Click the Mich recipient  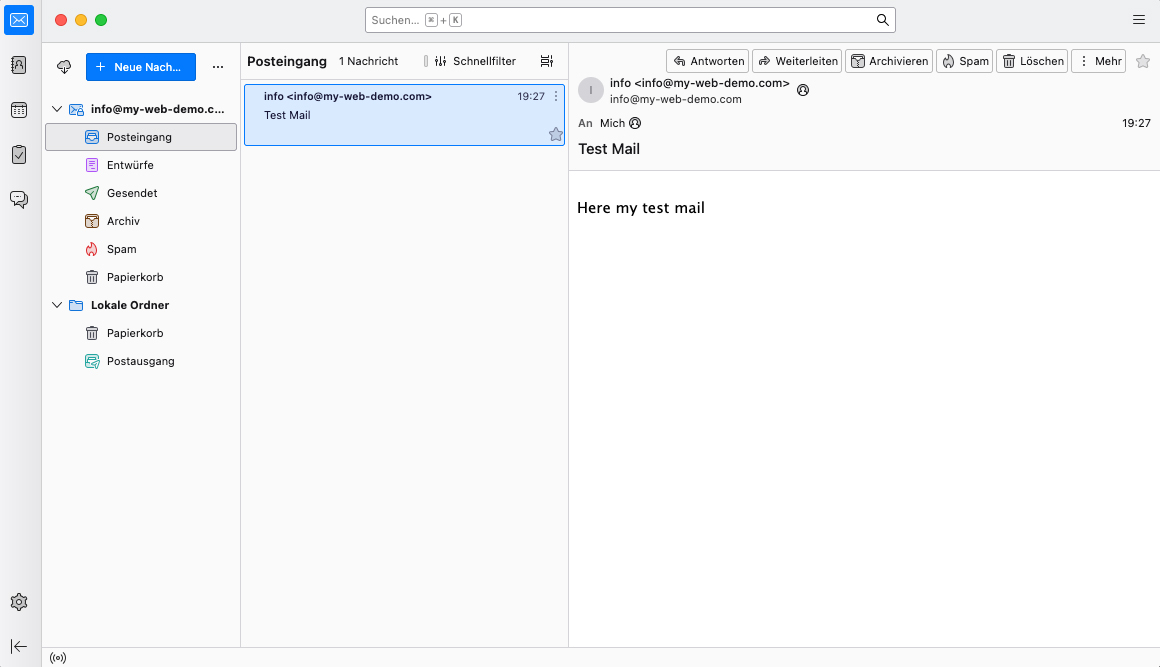point(613,123)
